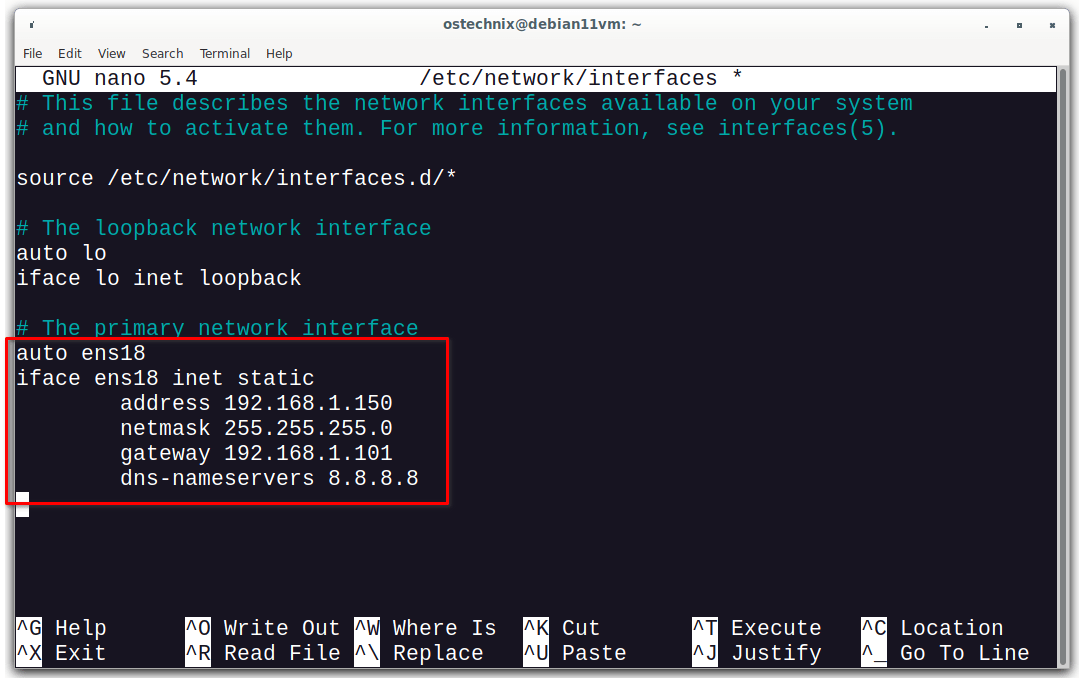Click the ^W Where Is shortcut

coord(425,628)
